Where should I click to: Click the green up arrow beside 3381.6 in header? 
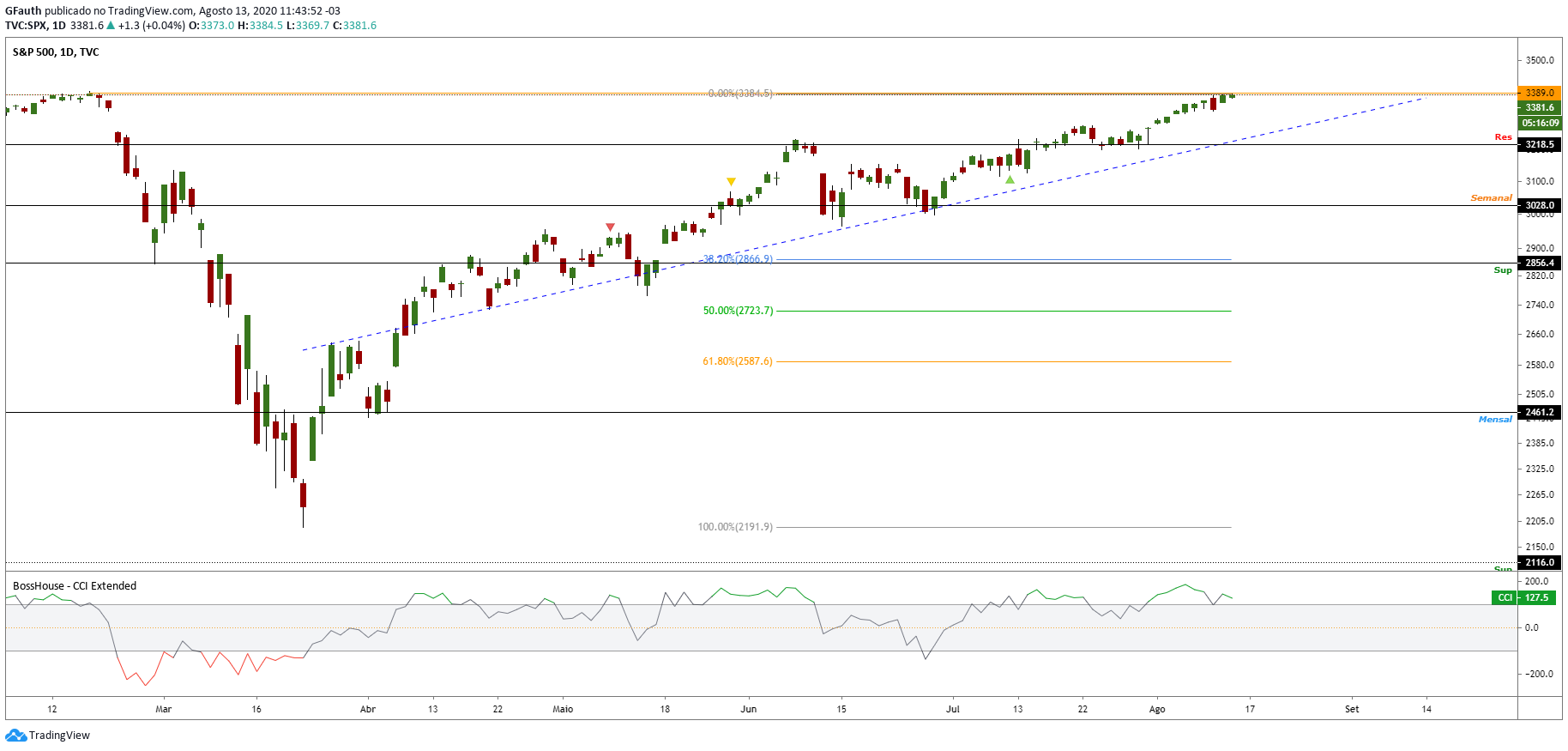[x=111, y=26]
